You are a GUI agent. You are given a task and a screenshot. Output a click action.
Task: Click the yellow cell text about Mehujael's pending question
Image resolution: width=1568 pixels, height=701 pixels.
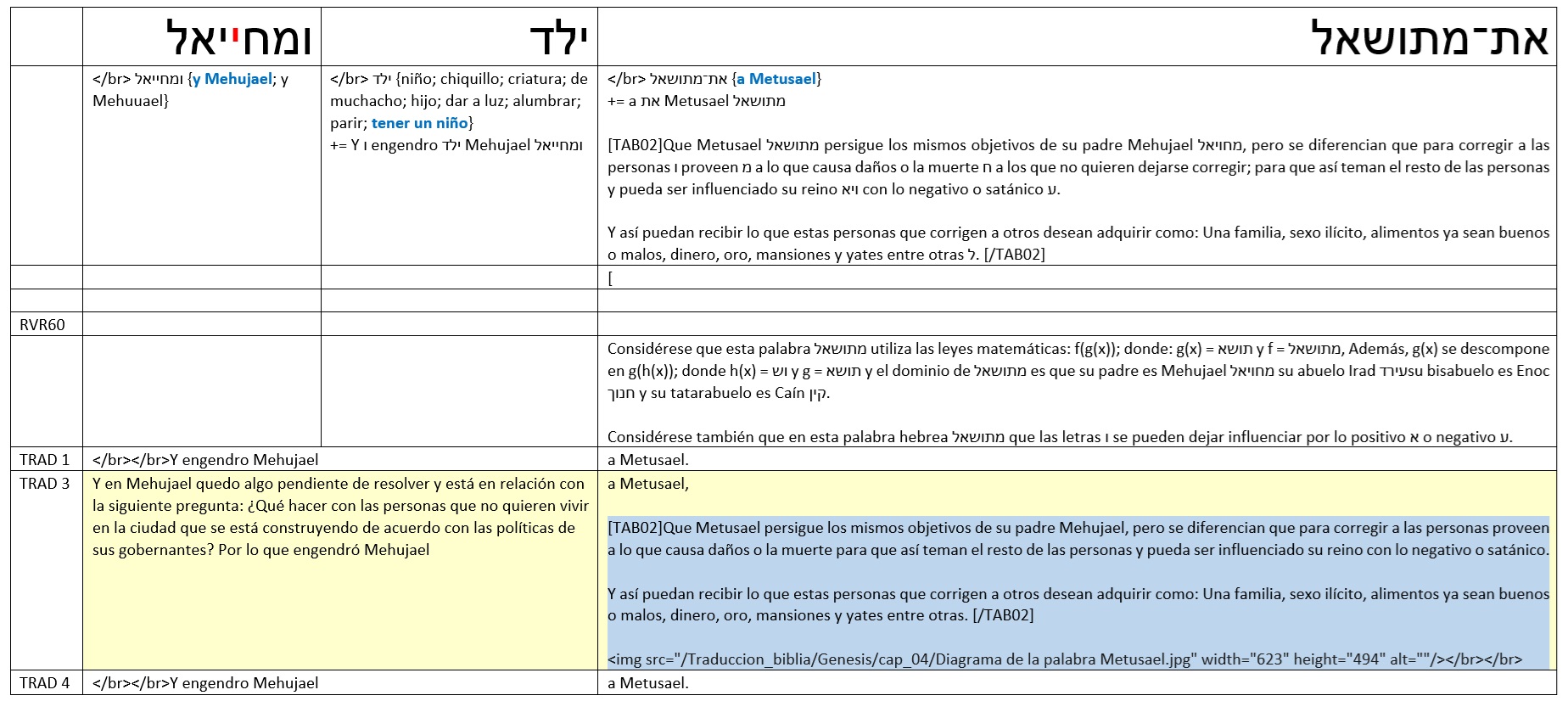[339, 517]
